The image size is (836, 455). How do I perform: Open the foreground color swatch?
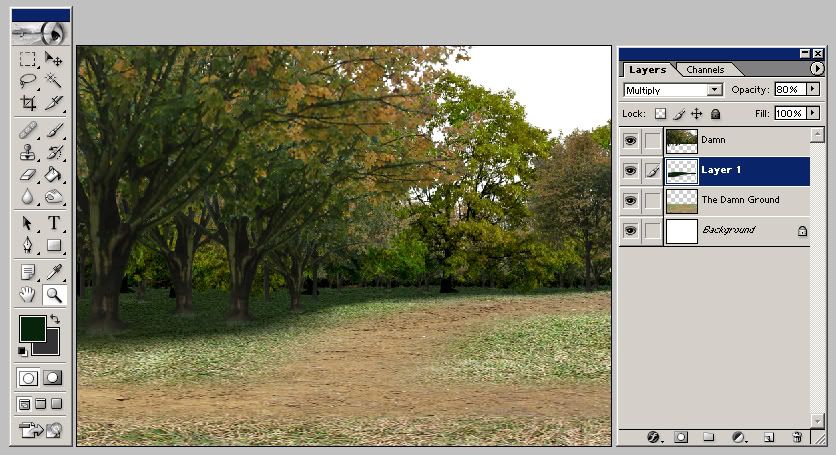tap(32, 328)
